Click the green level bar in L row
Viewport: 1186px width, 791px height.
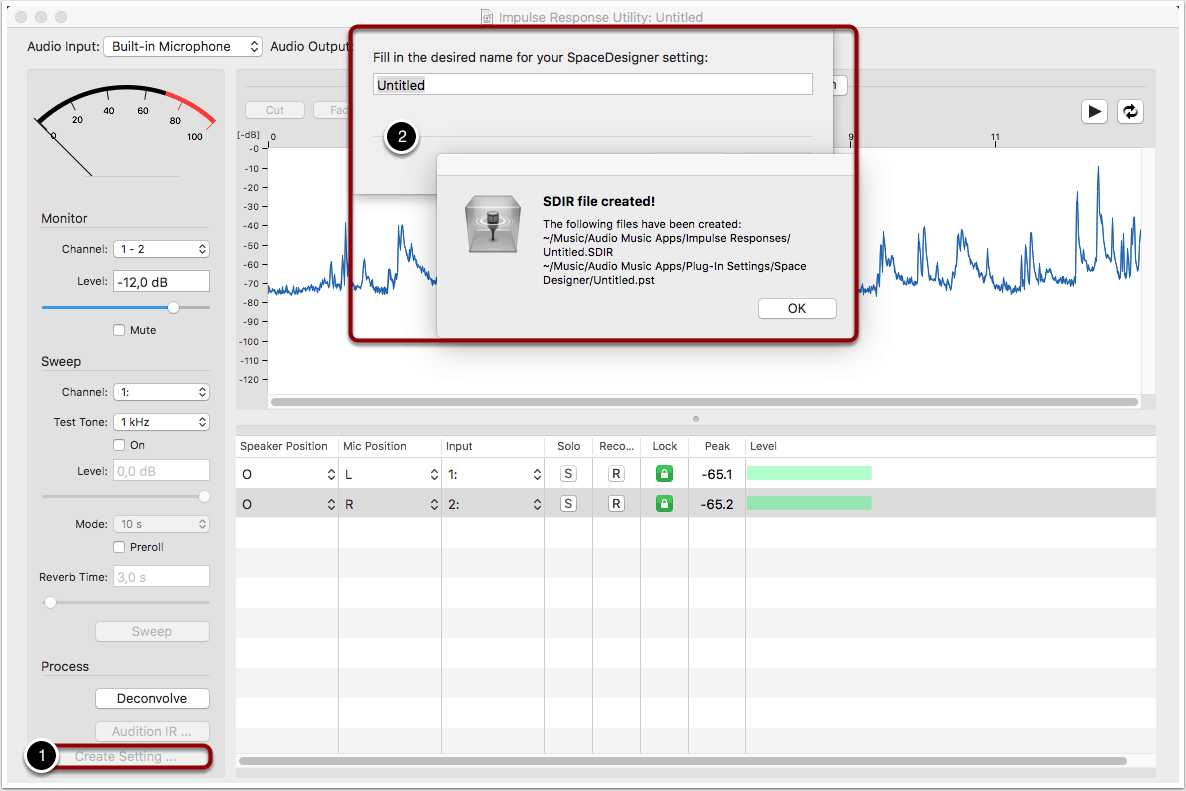(809, 473)
